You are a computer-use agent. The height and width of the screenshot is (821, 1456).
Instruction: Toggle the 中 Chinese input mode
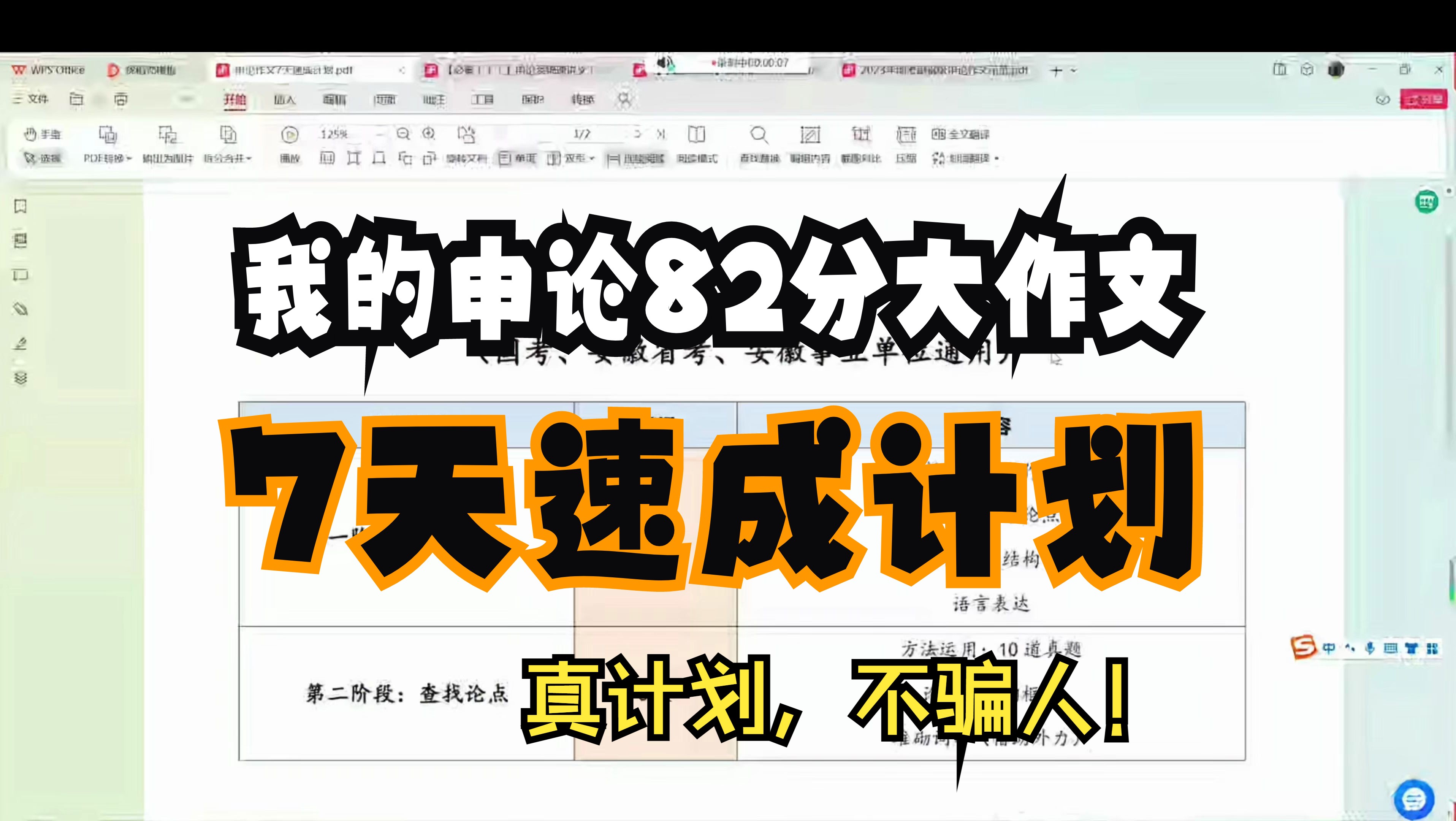pos(1329,648)
